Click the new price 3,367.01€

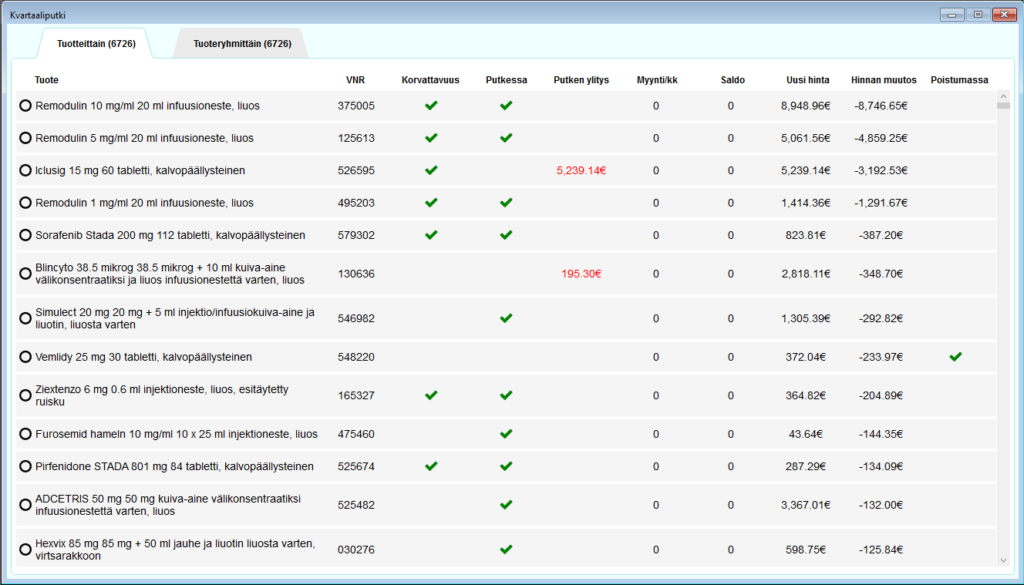806,505
